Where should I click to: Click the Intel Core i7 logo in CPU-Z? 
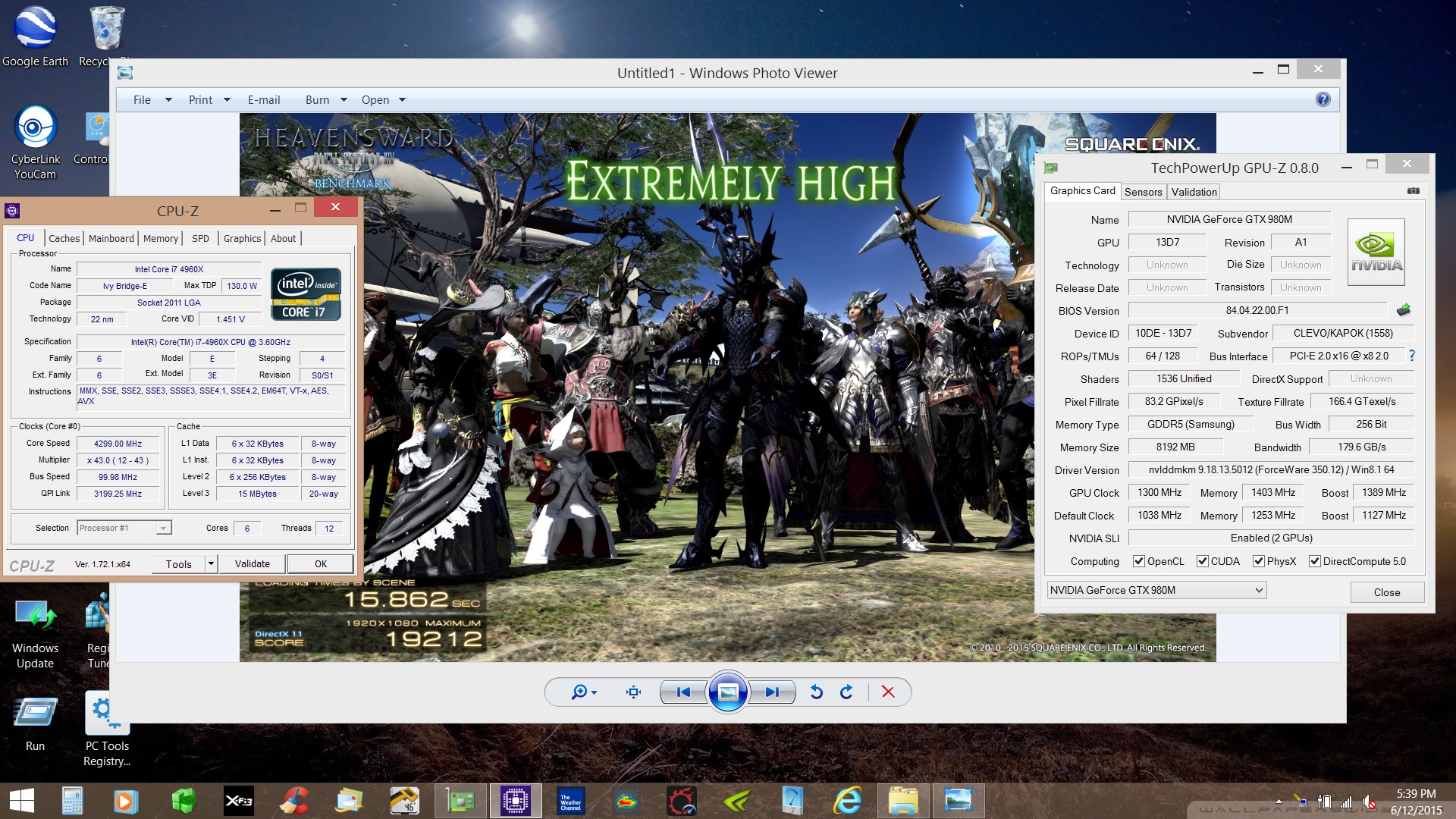tap(306, 294)
